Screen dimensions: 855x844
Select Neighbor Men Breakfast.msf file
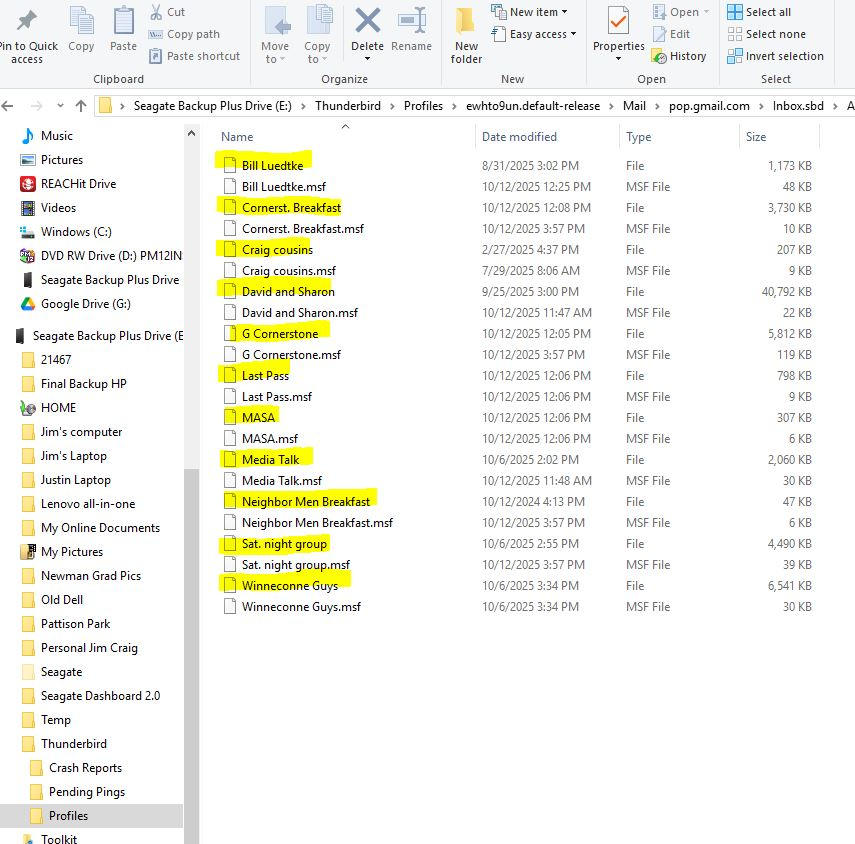[x=317, y=522]
